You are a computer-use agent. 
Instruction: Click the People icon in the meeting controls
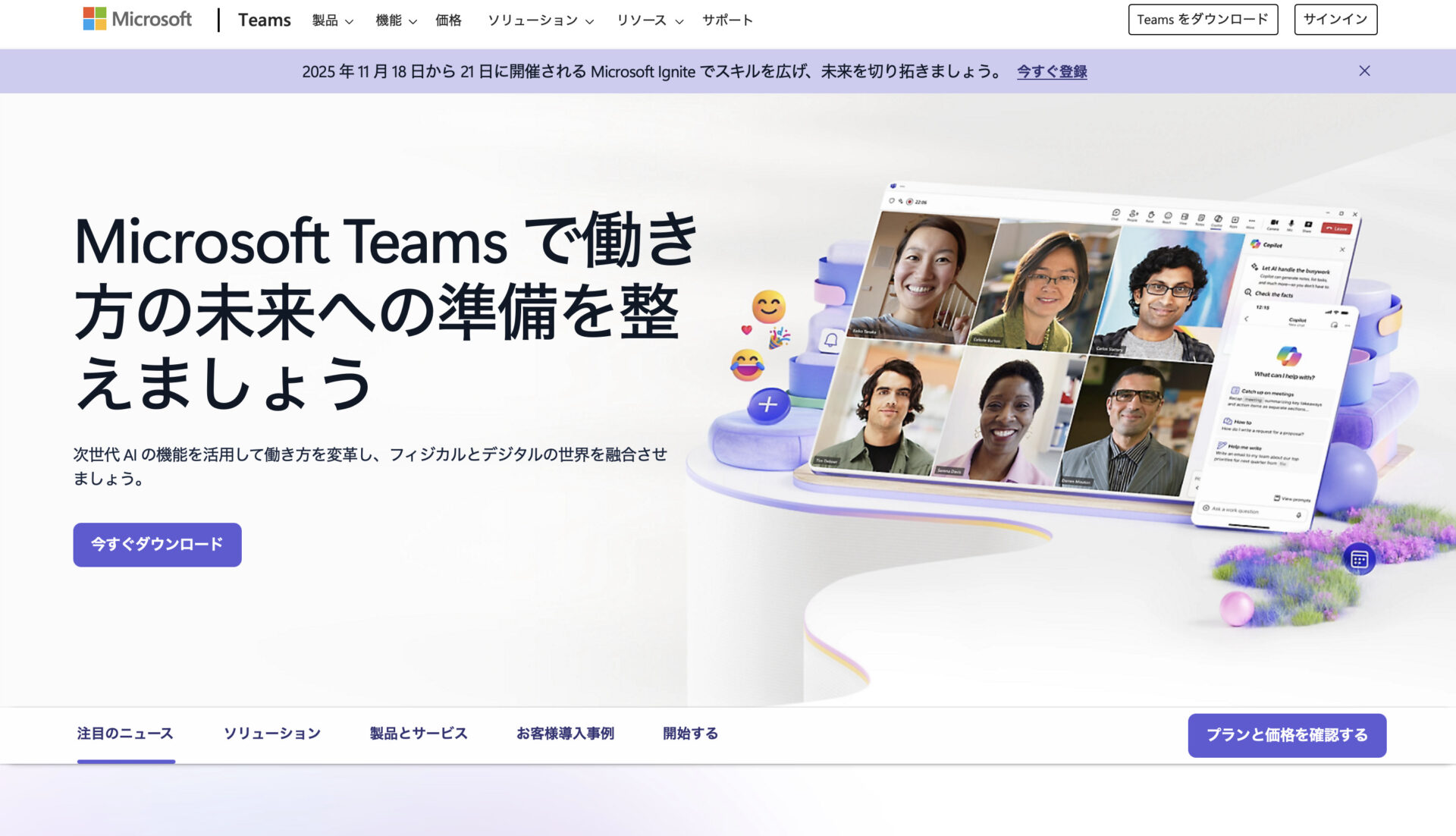pyautogui.click(x=1133, y=215)
